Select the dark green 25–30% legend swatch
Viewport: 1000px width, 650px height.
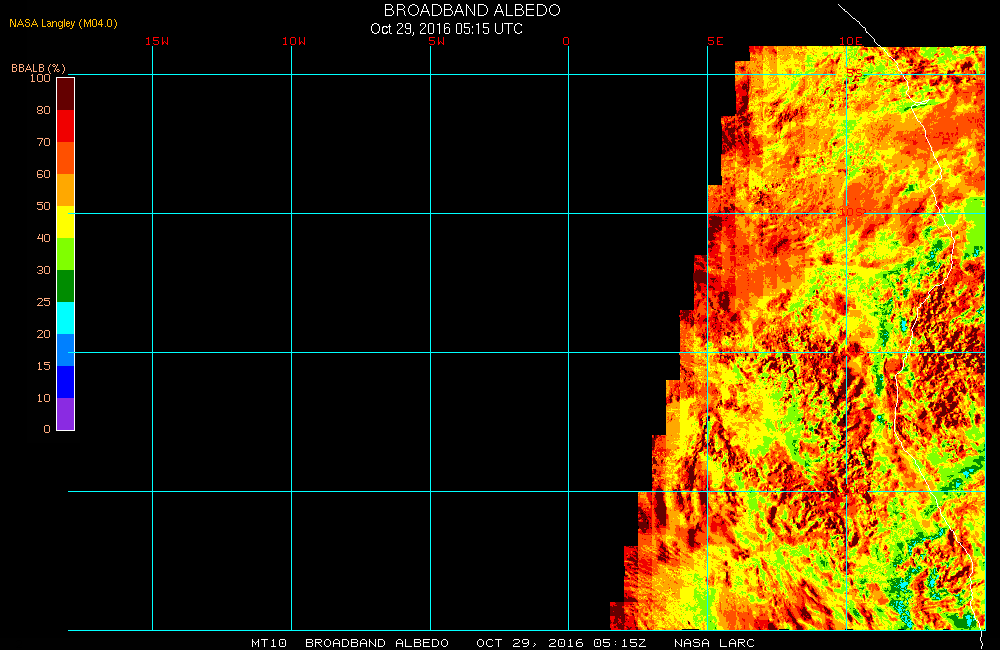point(65,286)
